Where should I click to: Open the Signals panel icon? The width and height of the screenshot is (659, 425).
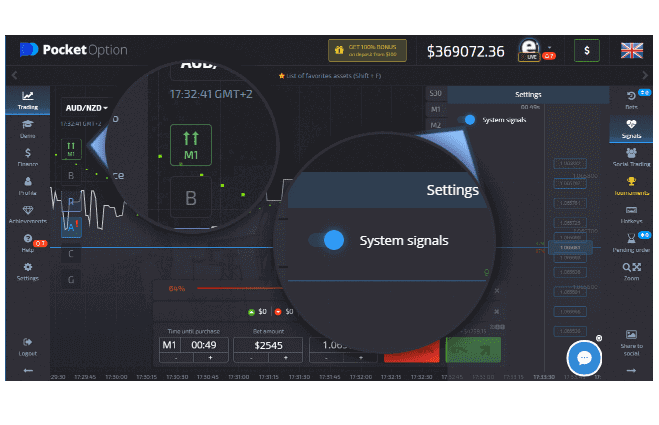(x=631, y=128)
